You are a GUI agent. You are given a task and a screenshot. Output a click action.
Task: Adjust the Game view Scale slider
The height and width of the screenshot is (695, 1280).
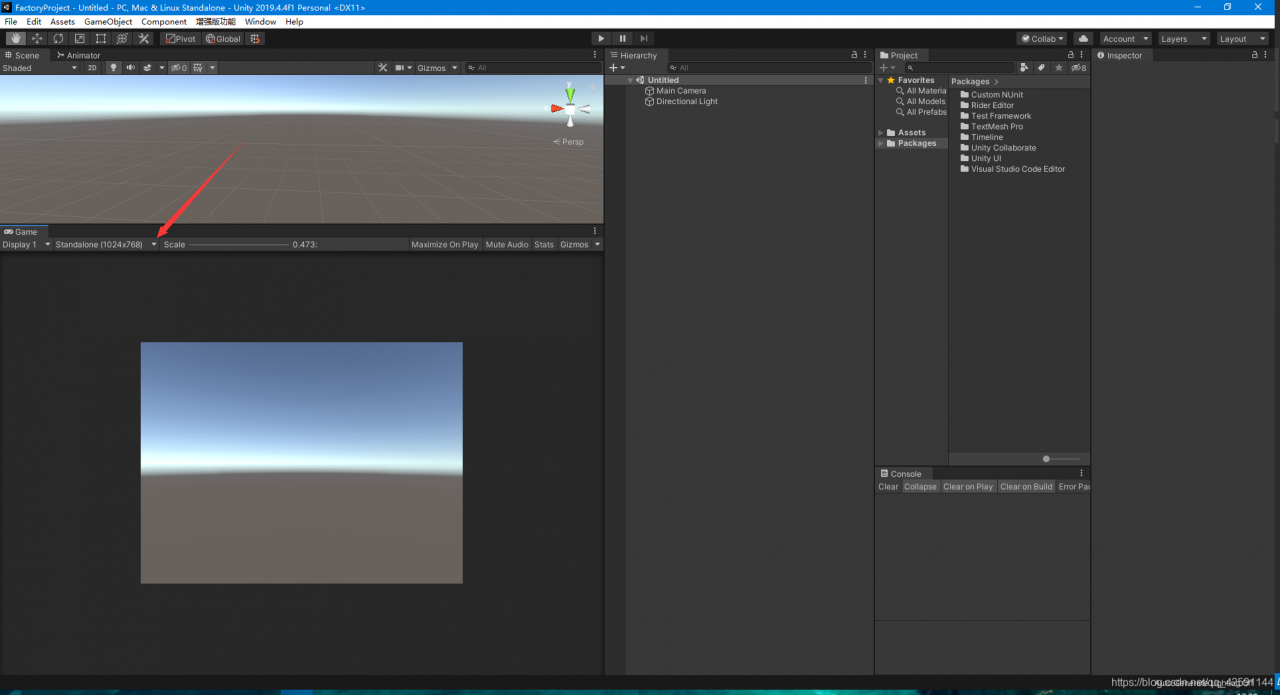click(x=239, y=245)
